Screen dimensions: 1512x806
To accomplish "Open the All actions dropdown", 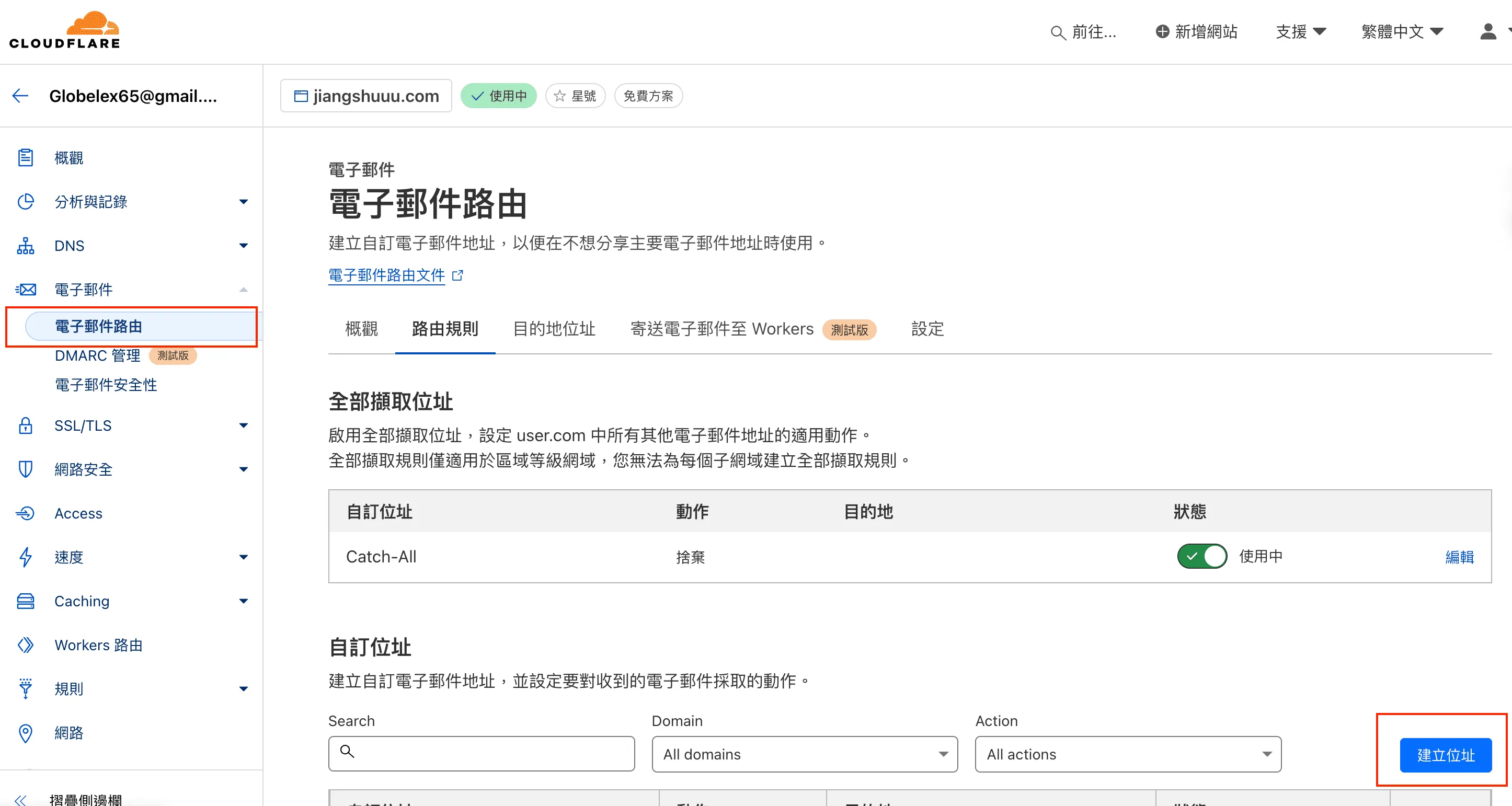I will 1128,754.
